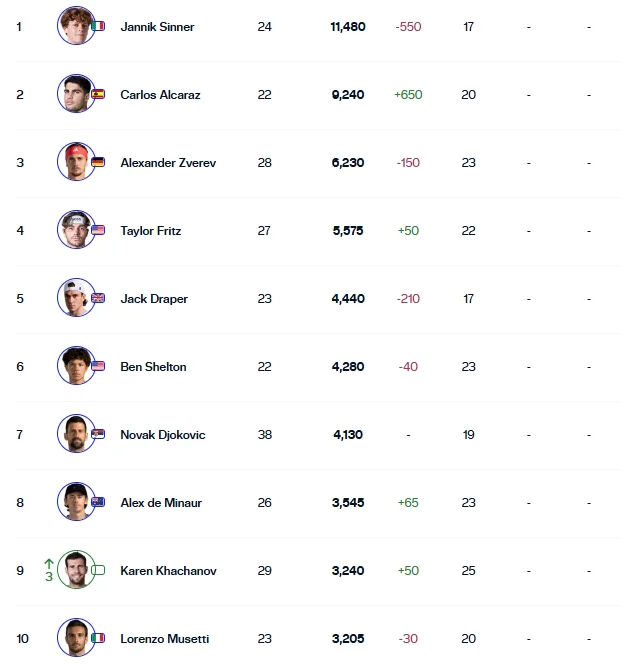
Task: Click the Australian flag beside Alex de Minaur
Action: (98, 502)
